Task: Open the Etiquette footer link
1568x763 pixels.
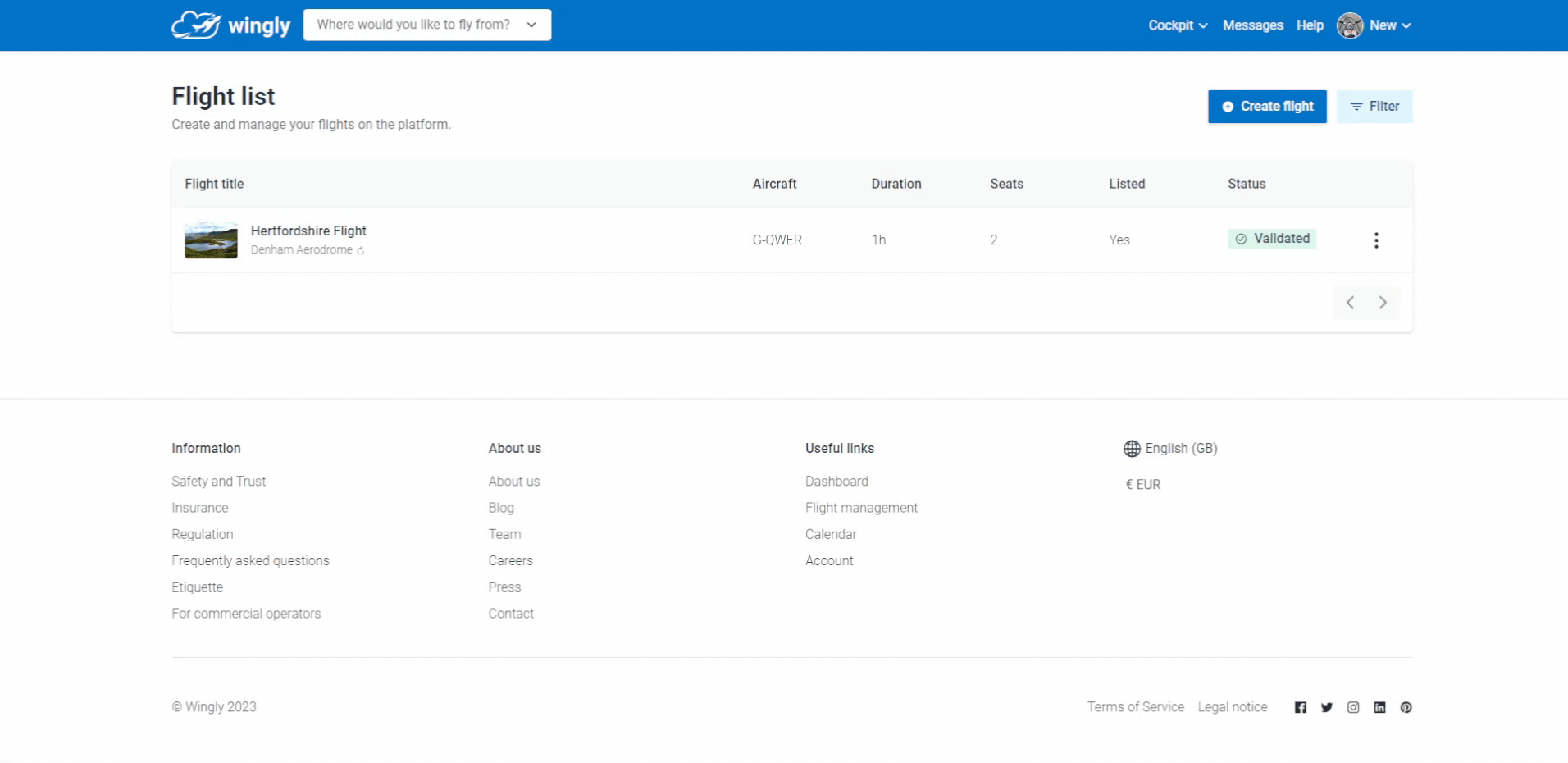Action: tap(197, 587)
